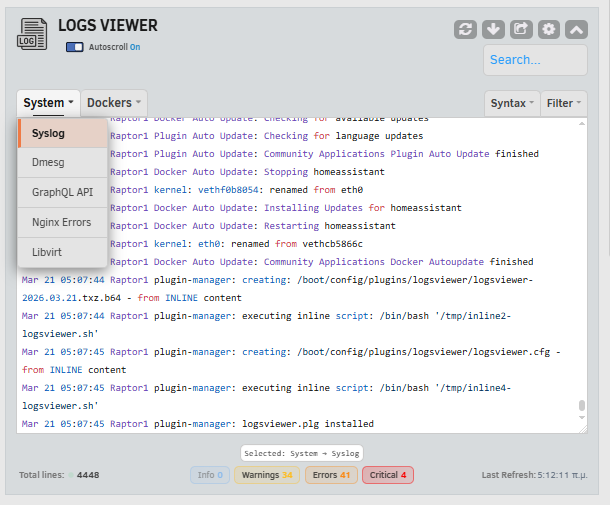The width and height of the screenshot is (610, 505).
Task: Click the scrollbar up arrow
Action: (x=582, y=123)
